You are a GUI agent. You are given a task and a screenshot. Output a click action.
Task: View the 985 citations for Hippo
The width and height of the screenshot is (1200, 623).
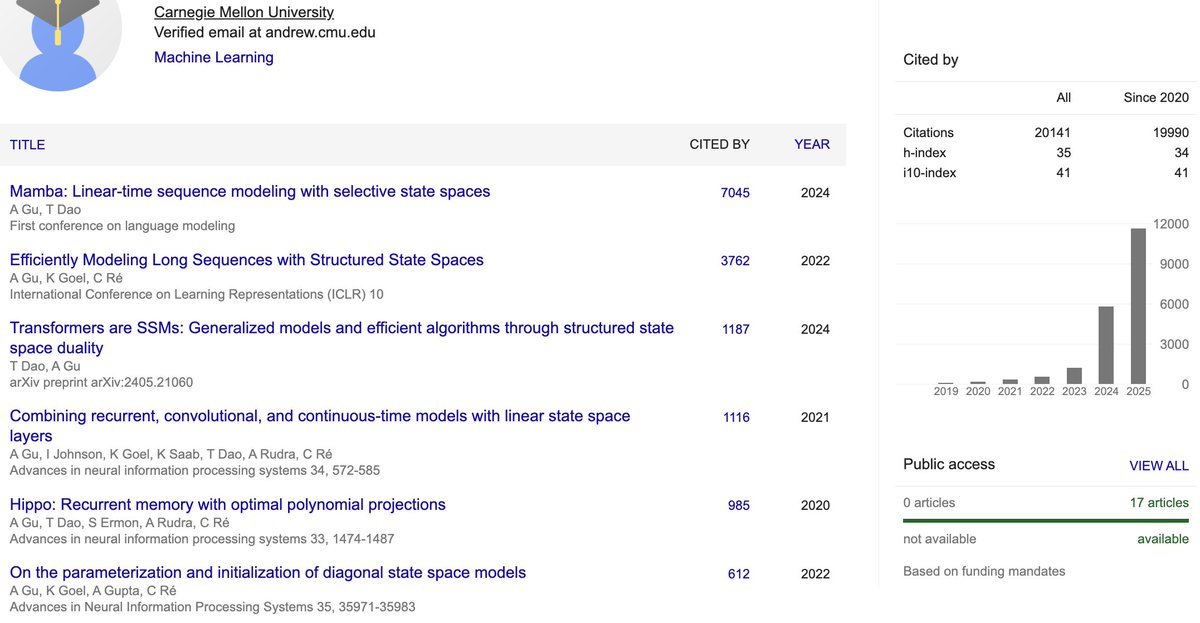pyautogui.click(x=739, y=506)
